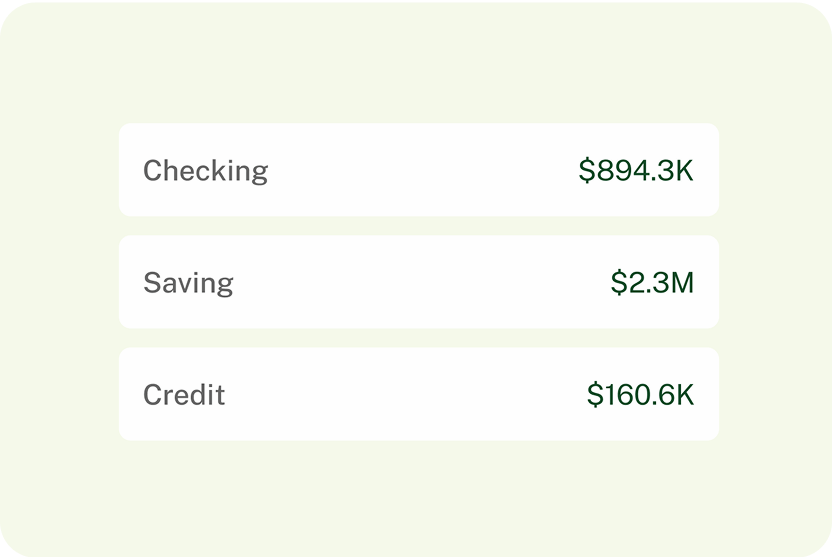Click empty space in the Checking card
The height and width of the screenshot is (557, 832).
[x=420, y=170]
